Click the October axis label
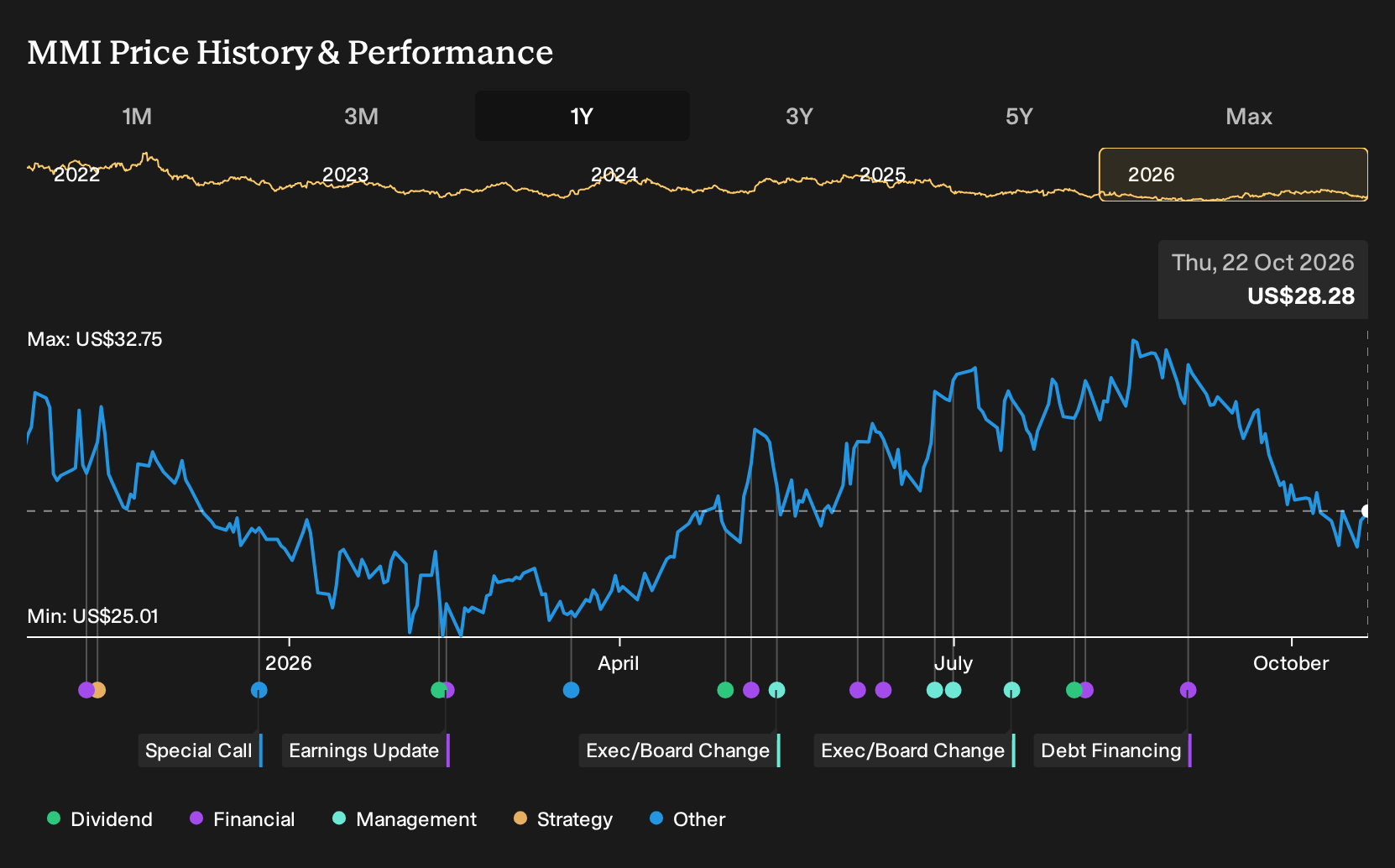Image resolution: width=1395 pixels, height=868 pixels. tap(1291, 663)
